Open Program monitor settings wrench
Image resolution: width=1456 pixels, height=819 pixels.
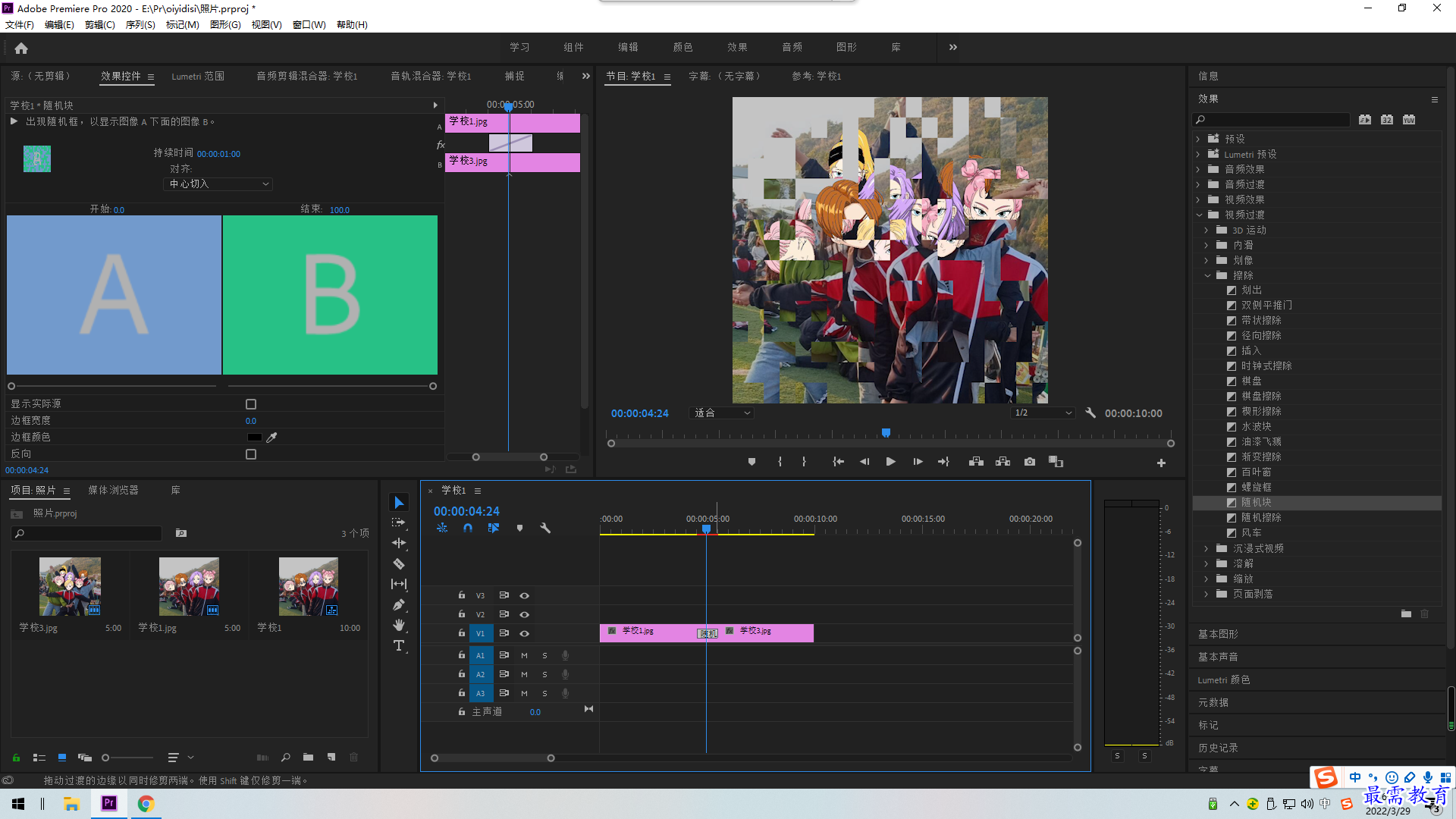[x=1090, y=413]
